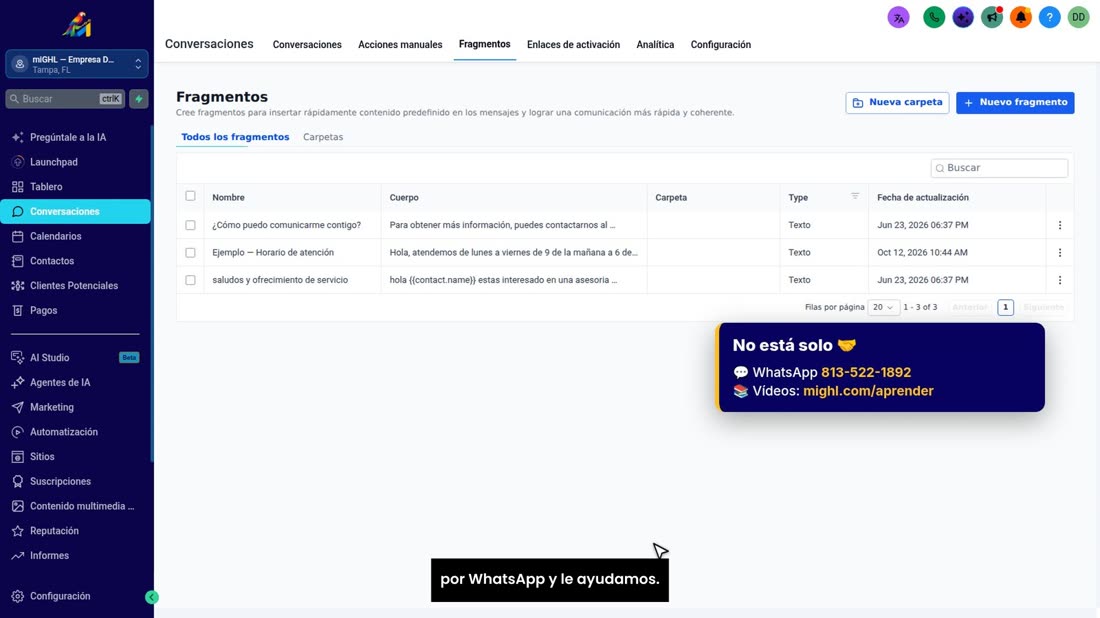Click the Type column filter icon
Screen dimensions: 1100x618
(x=854, y=196)
